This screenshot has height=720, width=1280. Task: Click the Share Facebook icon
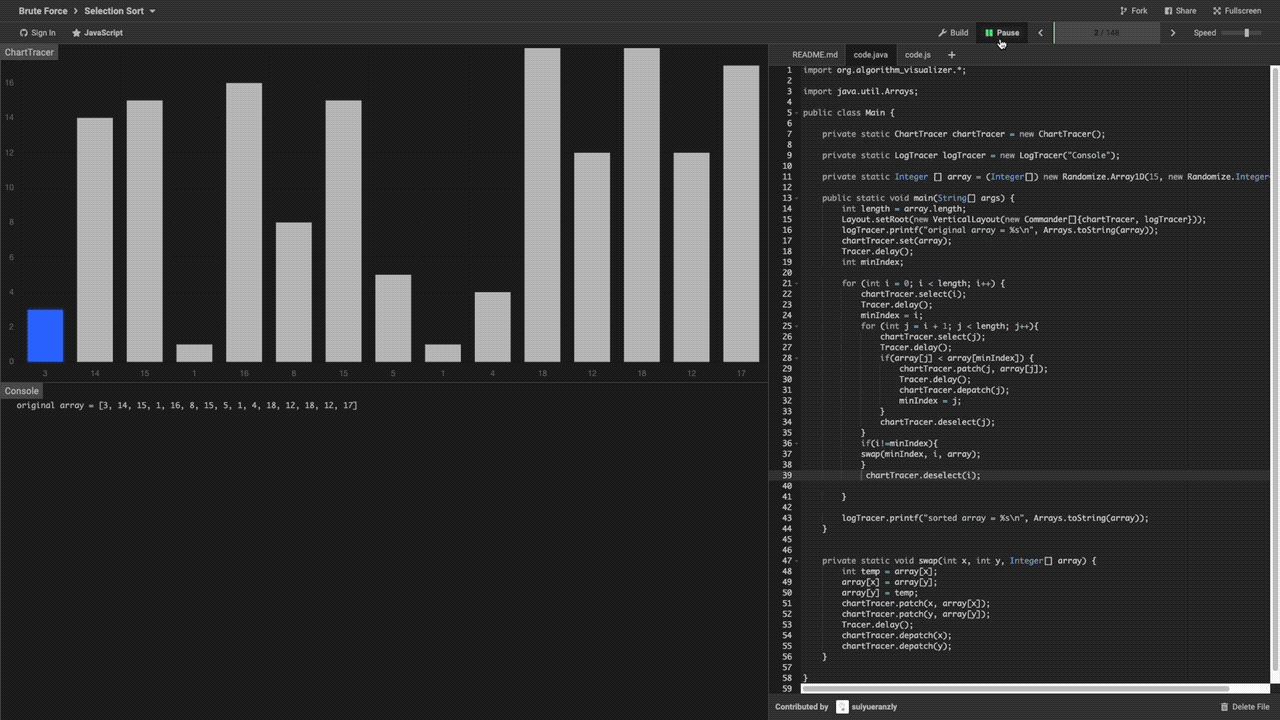1168,11
